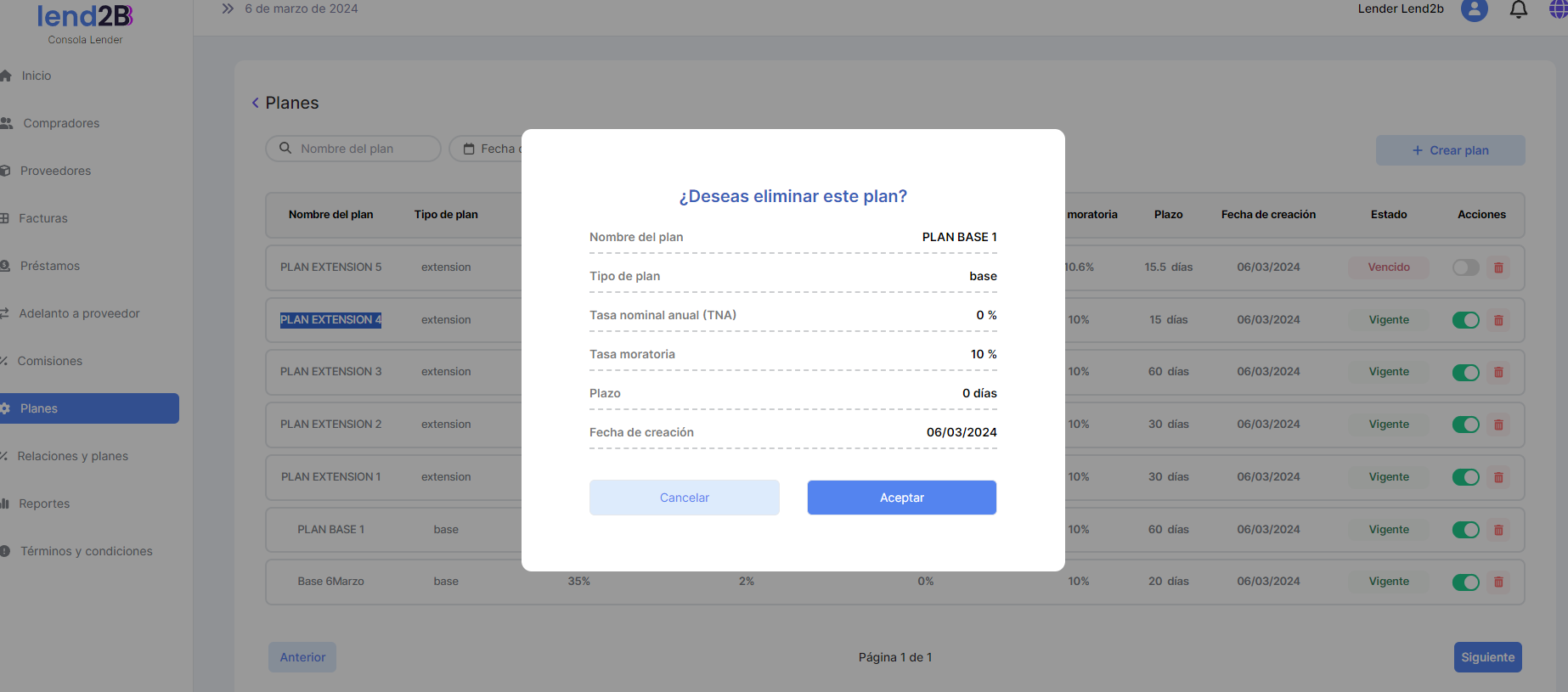Screen dimensions: 1568x692
Task: Confirm deletion with Aceptar button
Action: [x=901, y=498]
